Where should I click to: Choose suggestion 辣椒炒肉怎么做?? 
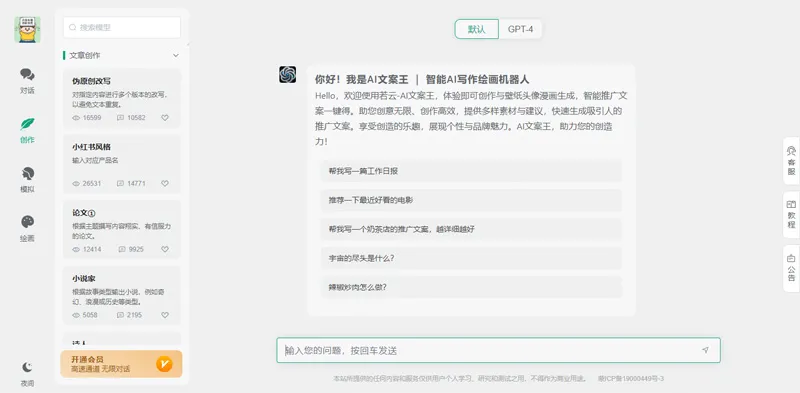tap(471, 287)
